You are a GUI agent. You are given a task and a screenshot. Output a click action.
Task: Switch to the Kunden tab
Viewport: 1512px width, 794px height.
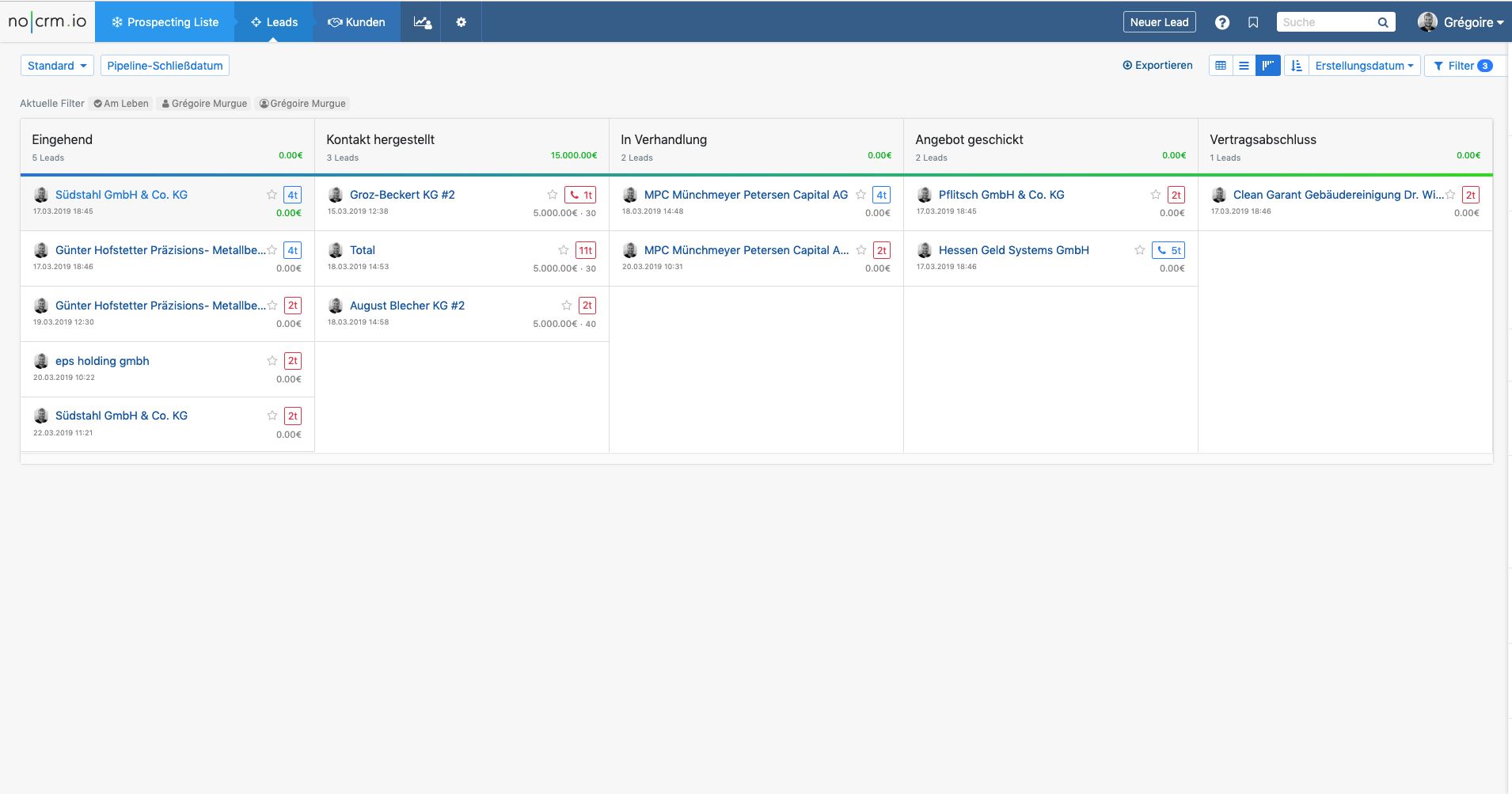coord(357,22)
